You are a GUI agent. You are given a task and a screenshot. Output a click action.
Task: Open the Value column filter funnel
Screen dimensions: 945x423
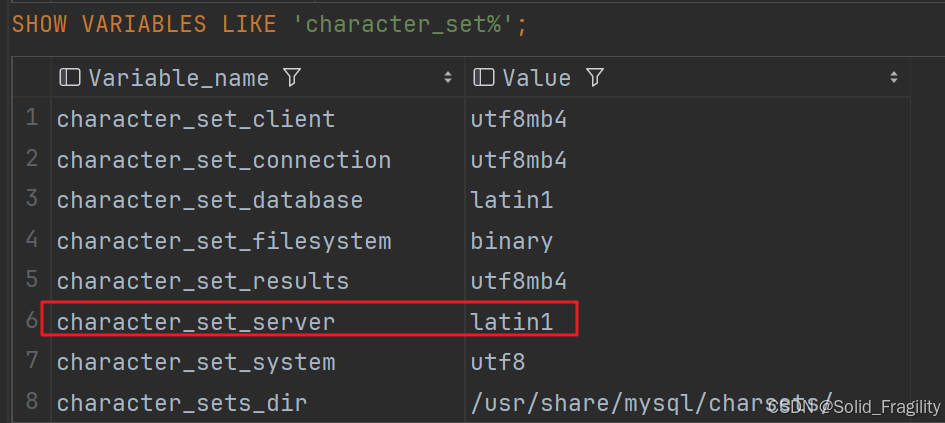pos(594,77)
